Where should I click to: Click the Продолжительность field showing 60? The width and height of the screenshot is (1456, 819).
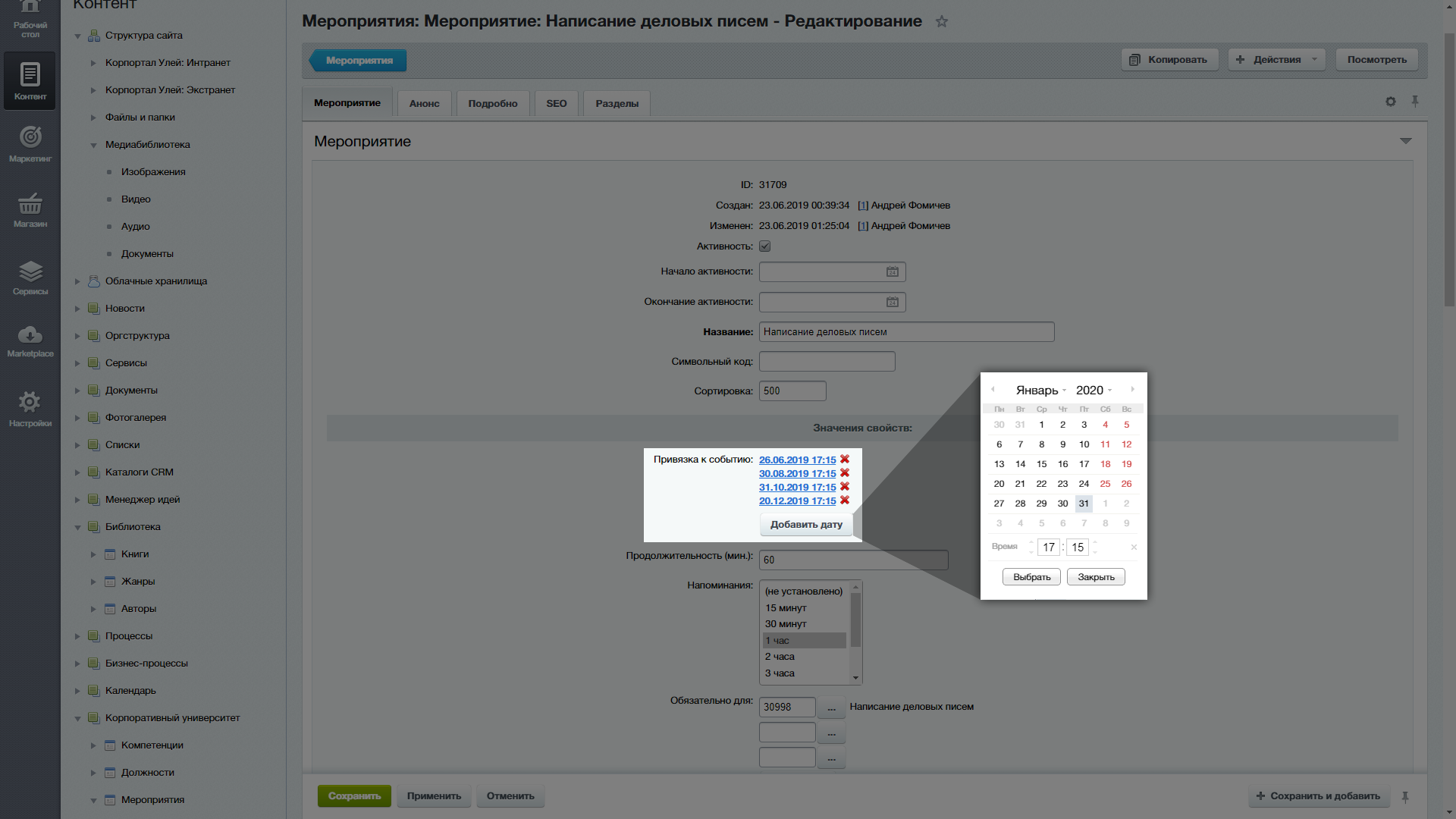click(853, 560)
